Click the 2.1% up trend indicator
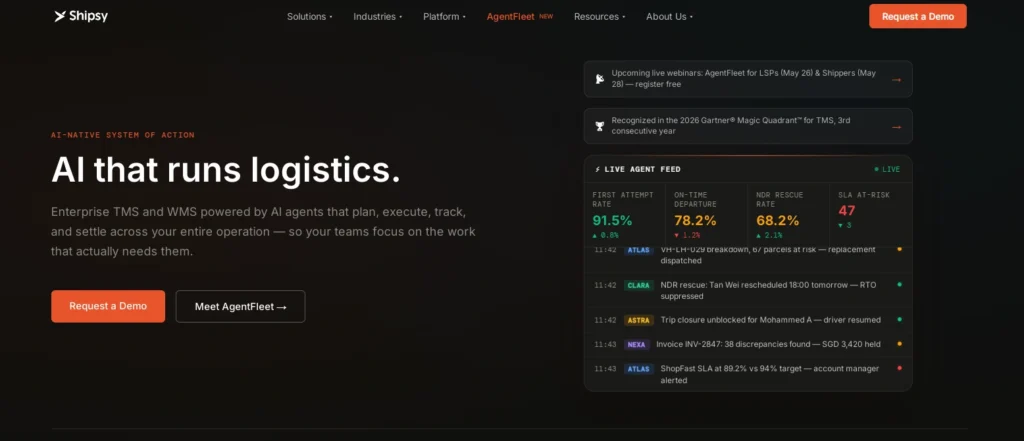Screen dimensions: 1024x441 769,235
